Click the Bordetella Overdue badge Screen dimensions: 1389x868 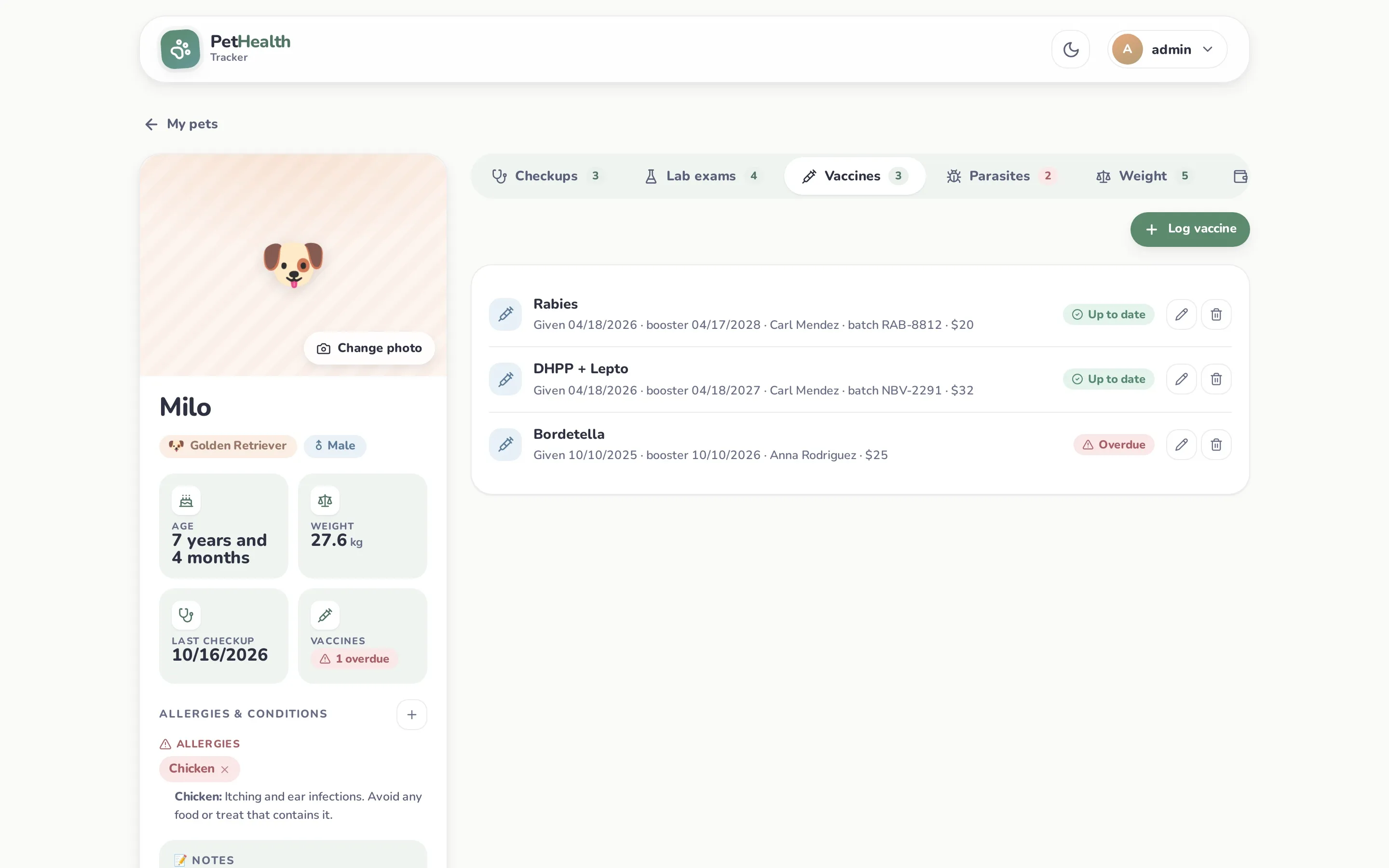point(1114,444)
